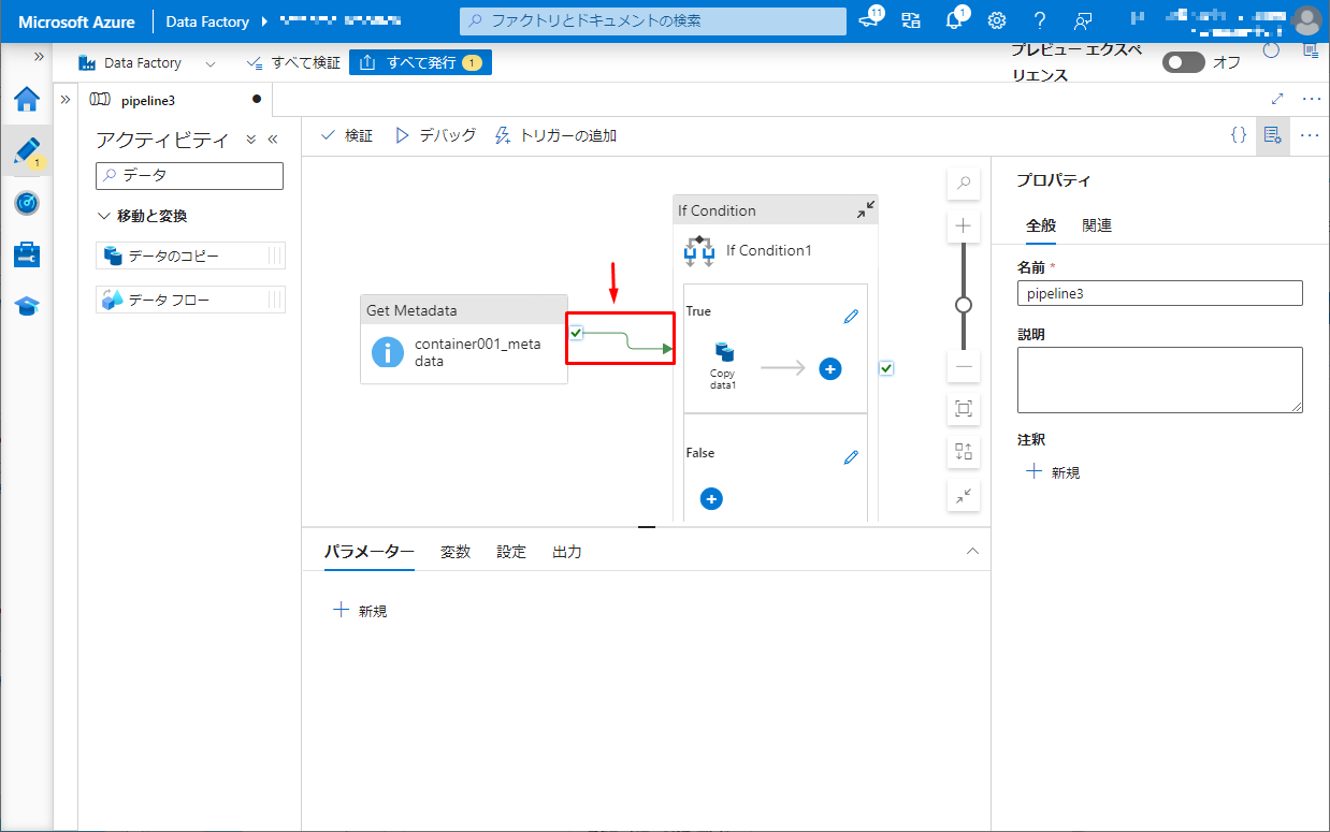This screenshot has height=832, width=1330.
Task: Click the canvas zoom slider handle
Action: click(964, 305)
